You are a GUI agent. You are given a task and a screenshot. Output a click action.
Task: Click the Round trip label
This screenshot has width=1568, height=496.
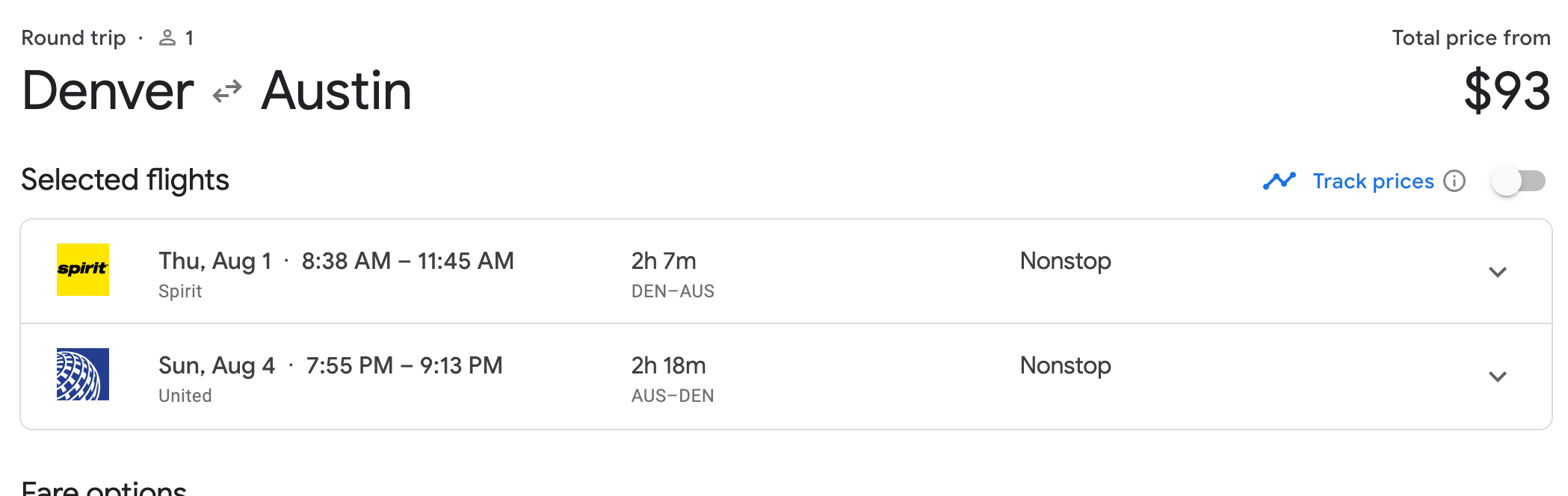pyautogui.click(x=73, y=37)
